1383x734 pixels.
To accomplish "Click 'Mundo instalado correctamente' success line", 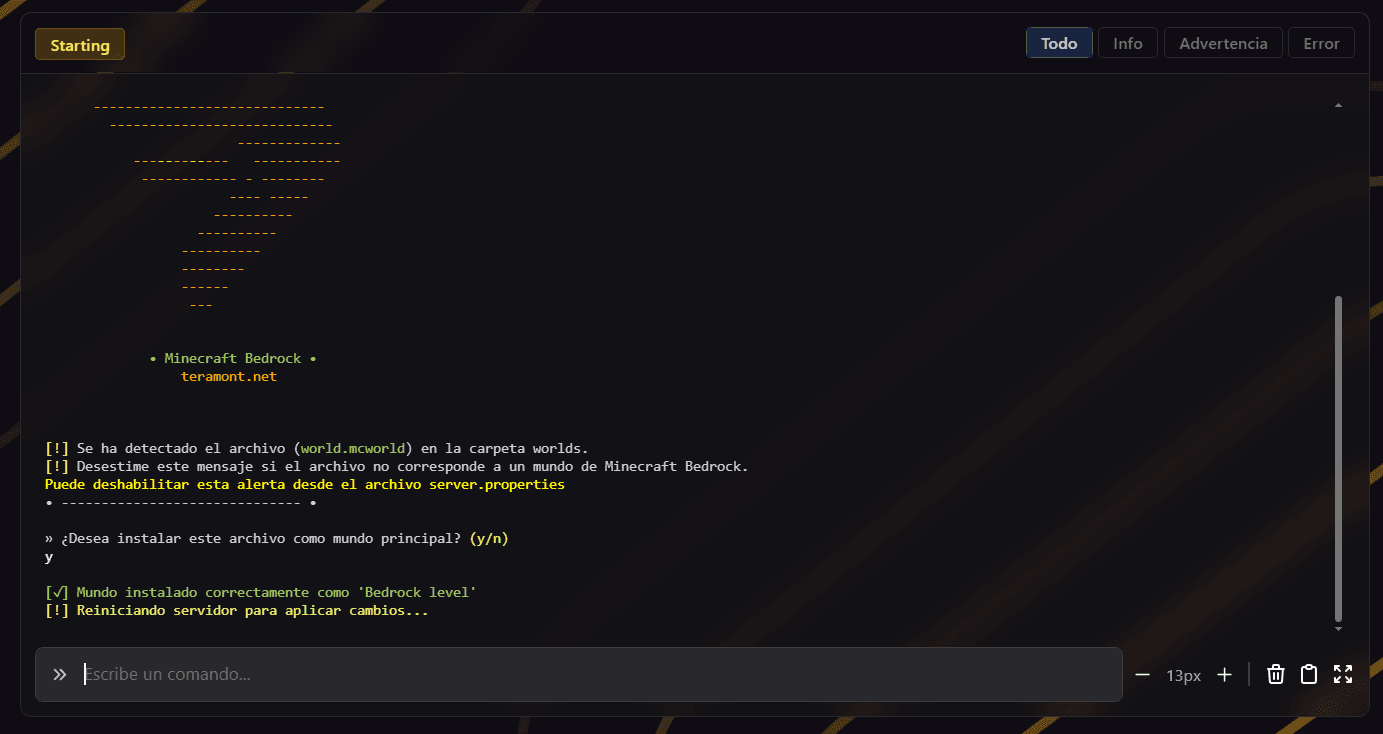I will tap(261, 592).
